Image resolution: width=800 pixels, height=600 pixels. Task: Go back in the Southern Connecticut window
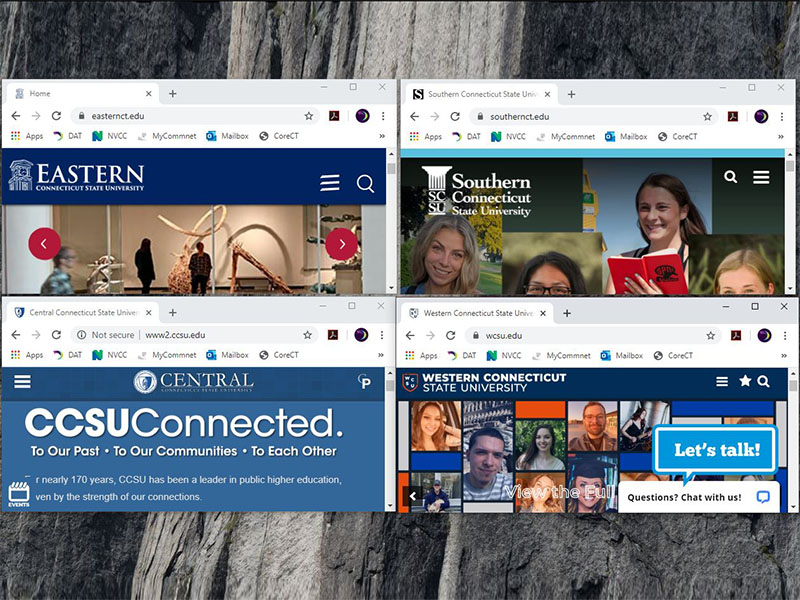click(x=414, y=116)
